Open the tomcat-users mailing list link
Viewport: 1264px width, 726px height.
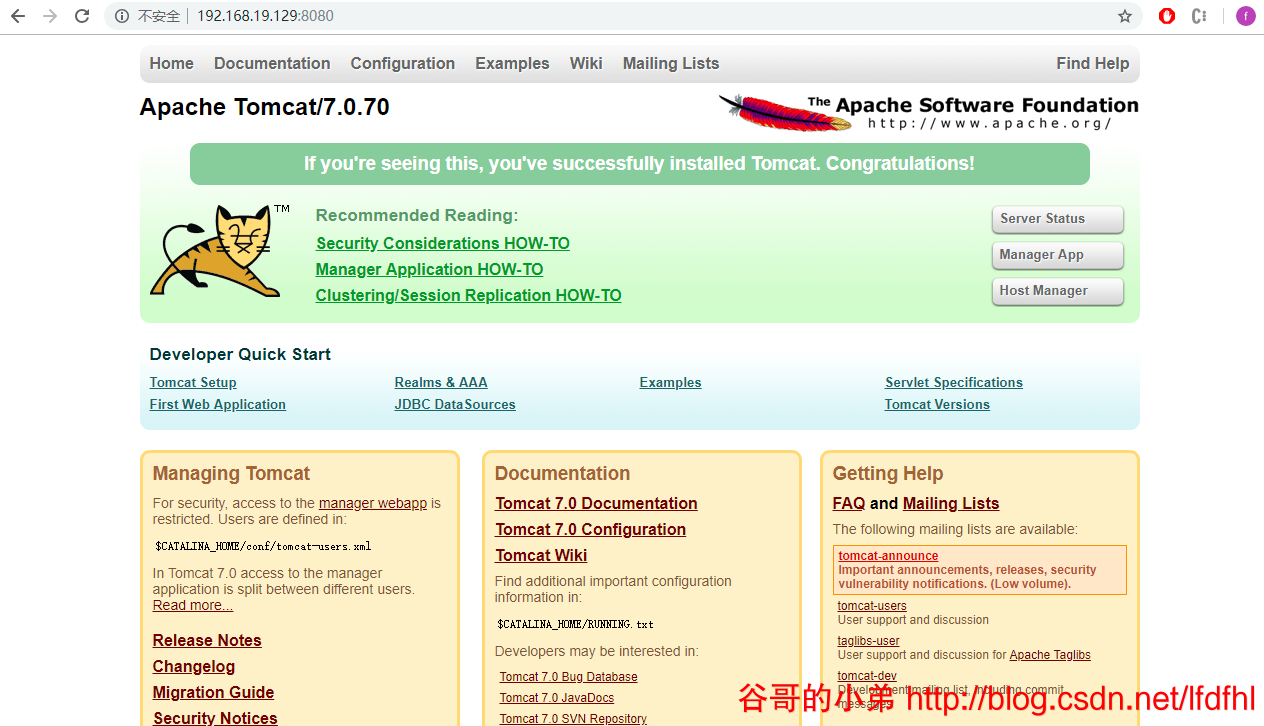pyautogui.click(x=872, y=606)
